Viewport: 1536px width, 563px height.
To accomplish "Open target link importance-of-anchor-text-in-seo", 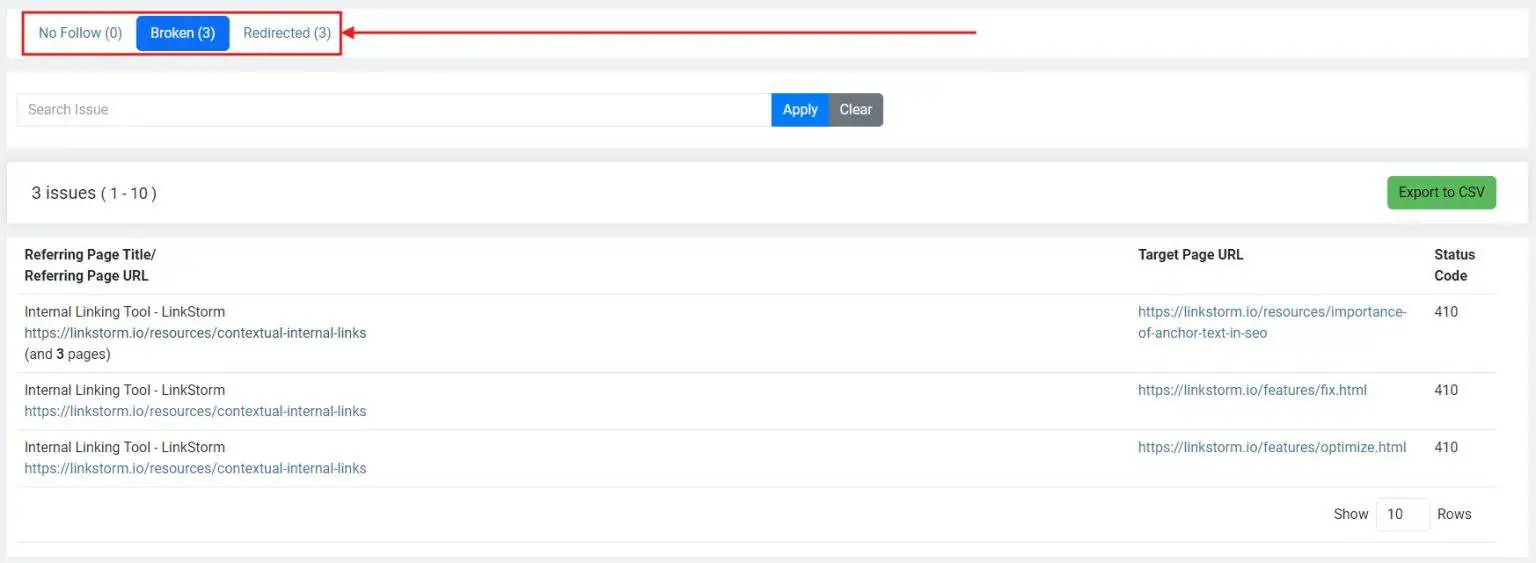I will [1272, 322].
